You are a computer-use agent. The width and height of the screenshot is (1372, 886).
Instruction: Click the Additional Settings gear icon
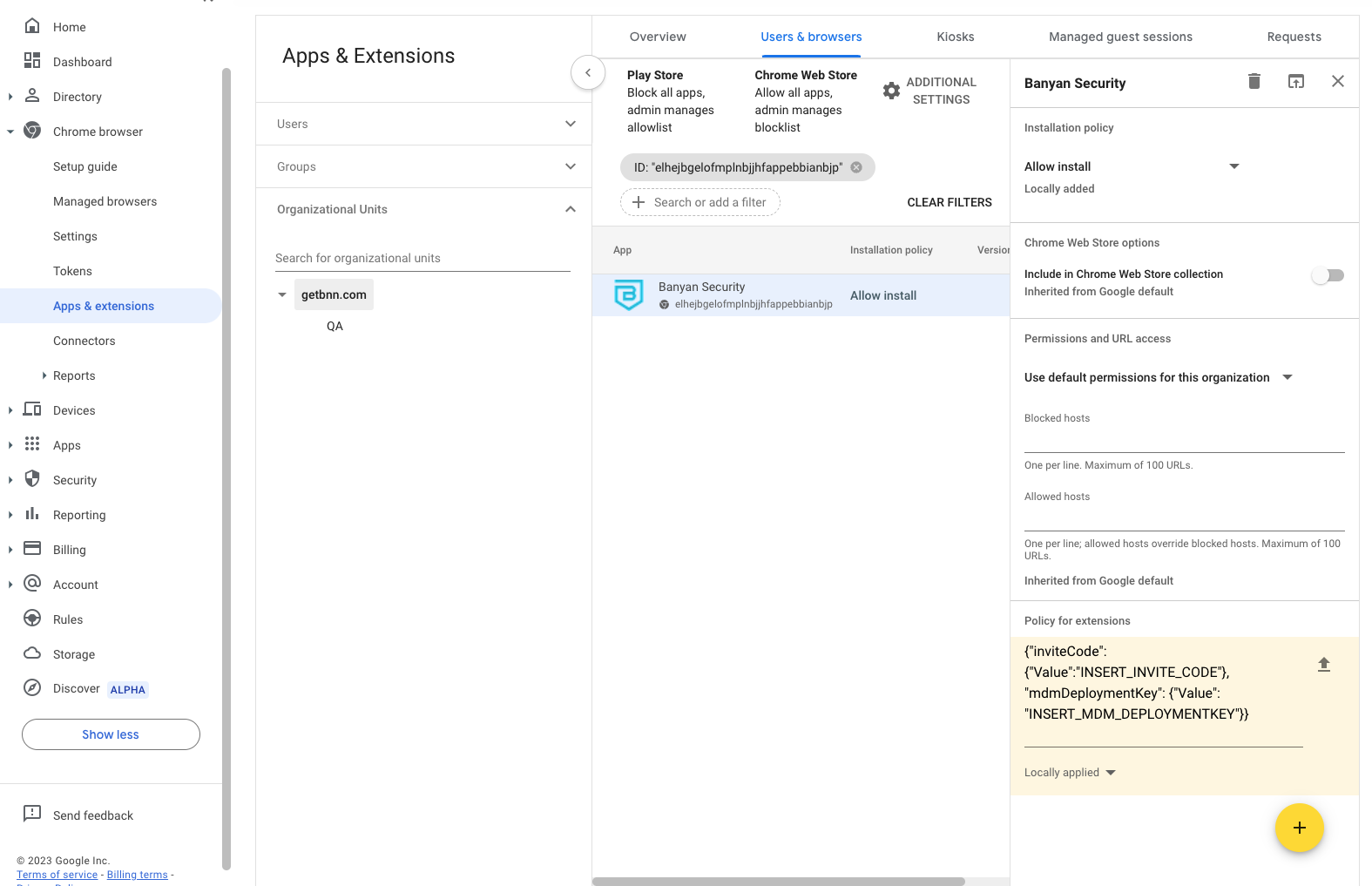[x=891, y=91]
